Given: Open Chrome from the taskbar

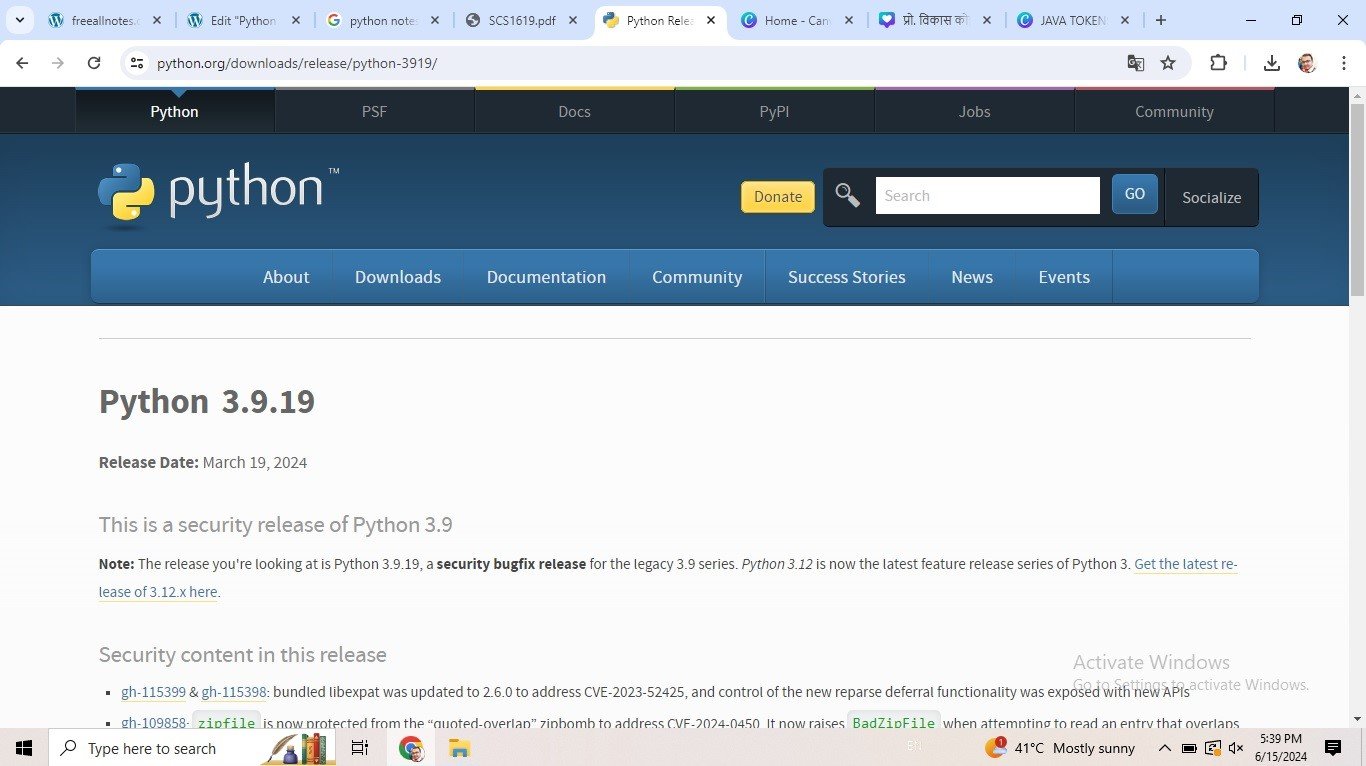Looking at the screenshot, I should 410,748.
